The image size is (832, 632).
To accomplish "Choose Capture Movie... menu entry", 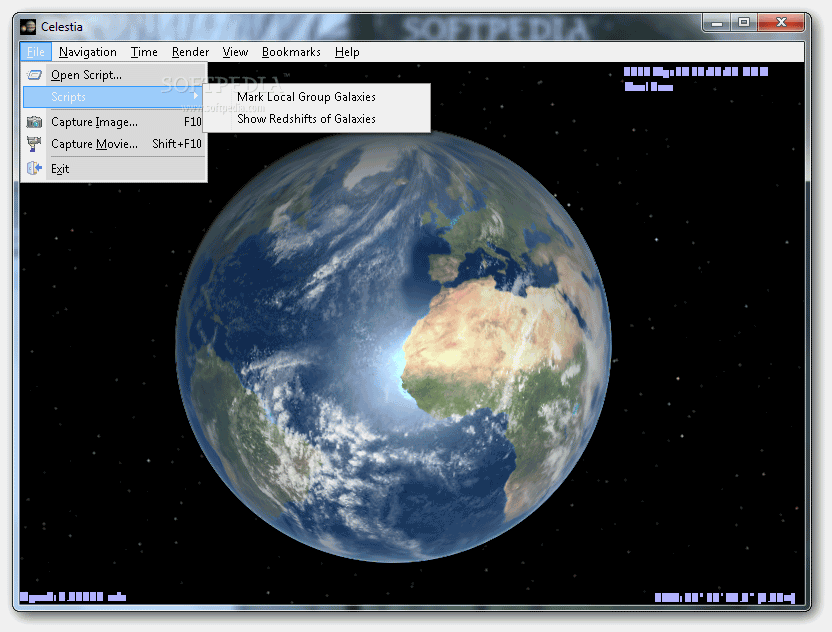I will pyautogui.click(x=114, y=144).
